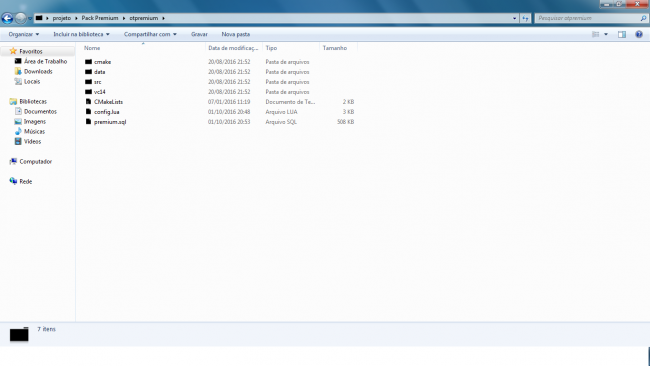Screen dimensions: 650x366
Task: Go back with the Back arrow button
Action: coord(7,18)
